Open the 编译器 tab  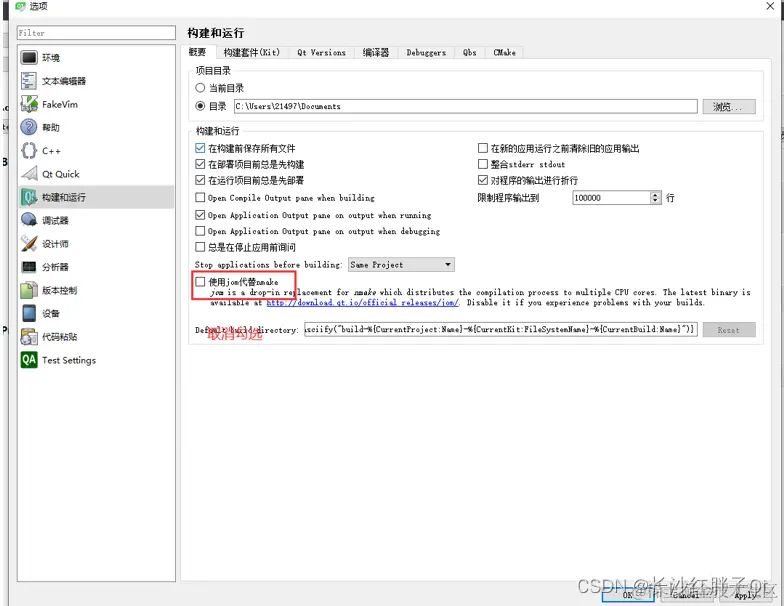[x=376, y=52]
